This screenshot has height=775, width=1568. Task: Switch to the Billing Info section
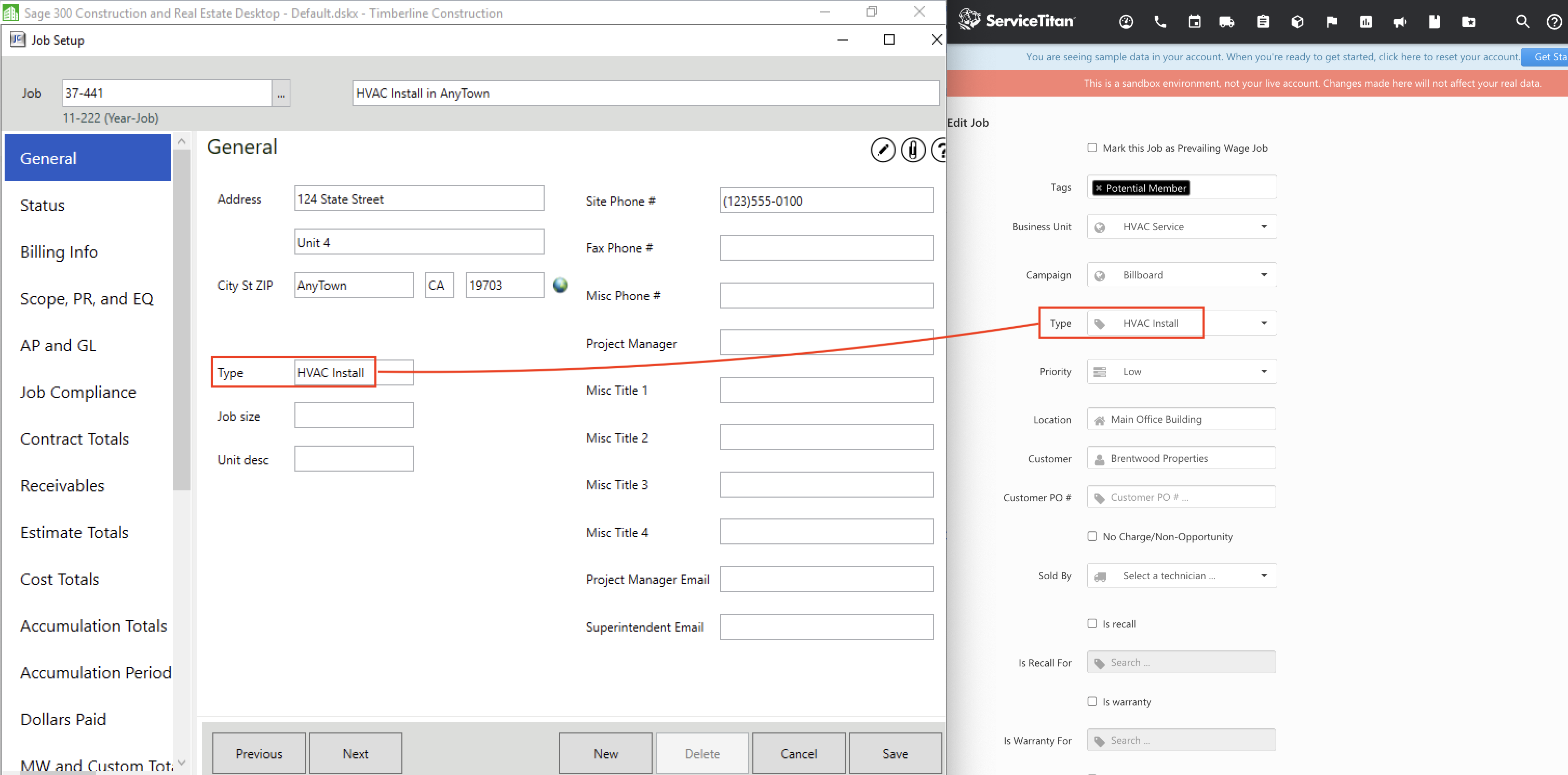88,252
